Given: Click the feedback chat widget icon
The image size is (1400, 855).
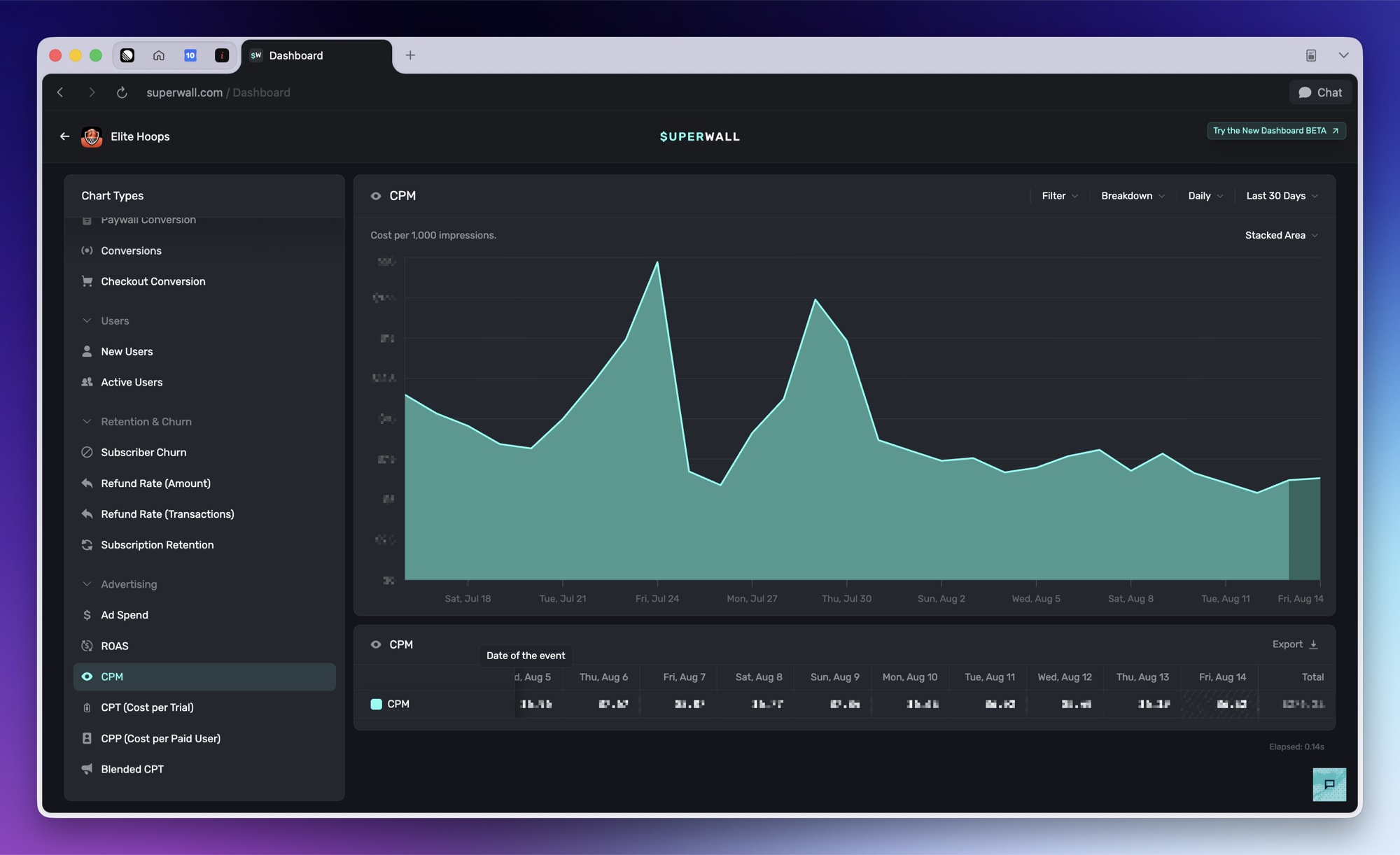Looking at the screenshot, I should (x=1329, y=784).
